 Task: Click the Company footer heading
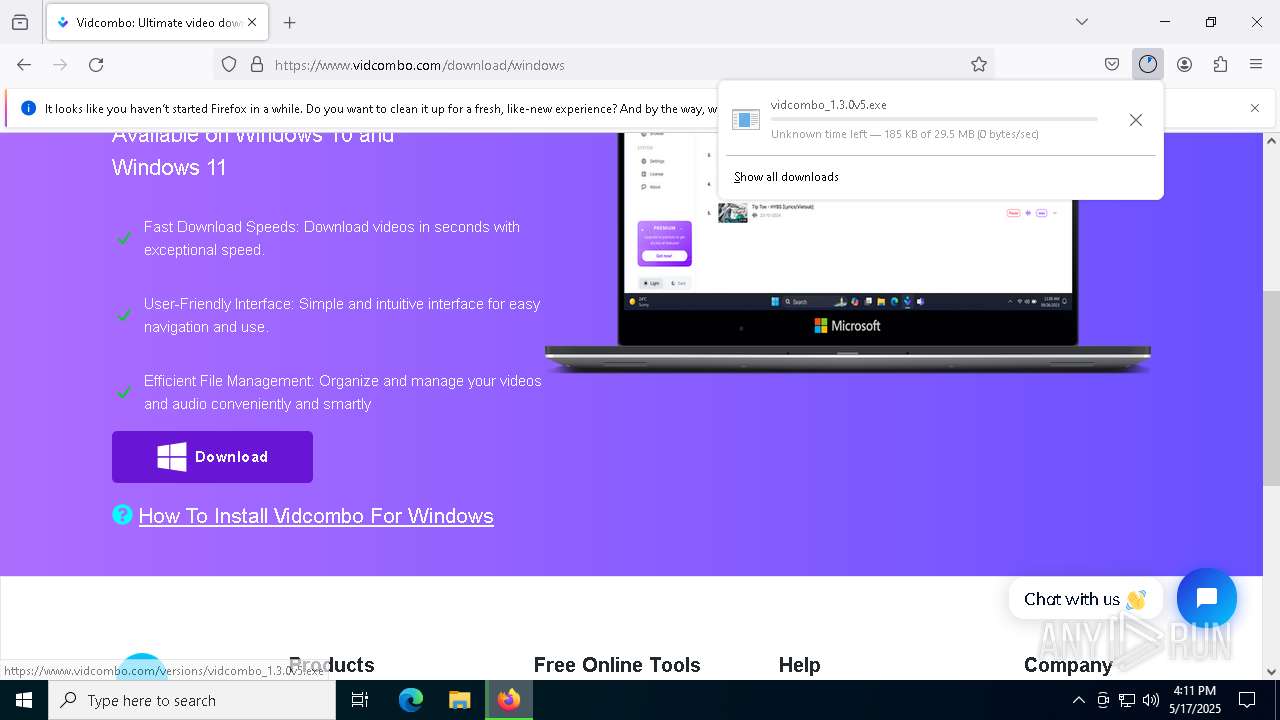click(x=1068, y=665)
